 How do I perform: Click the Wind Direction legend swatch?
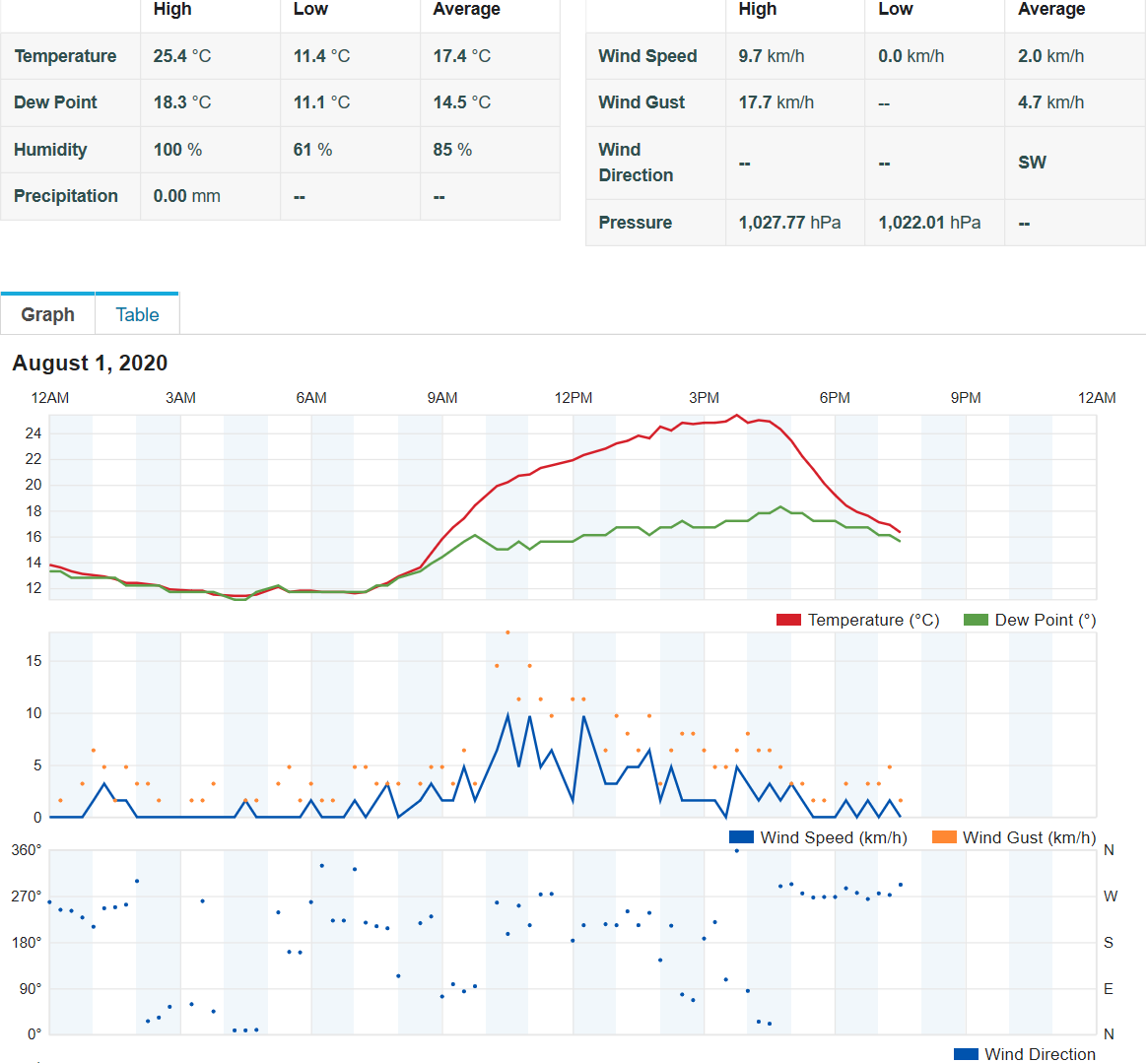967,1054
